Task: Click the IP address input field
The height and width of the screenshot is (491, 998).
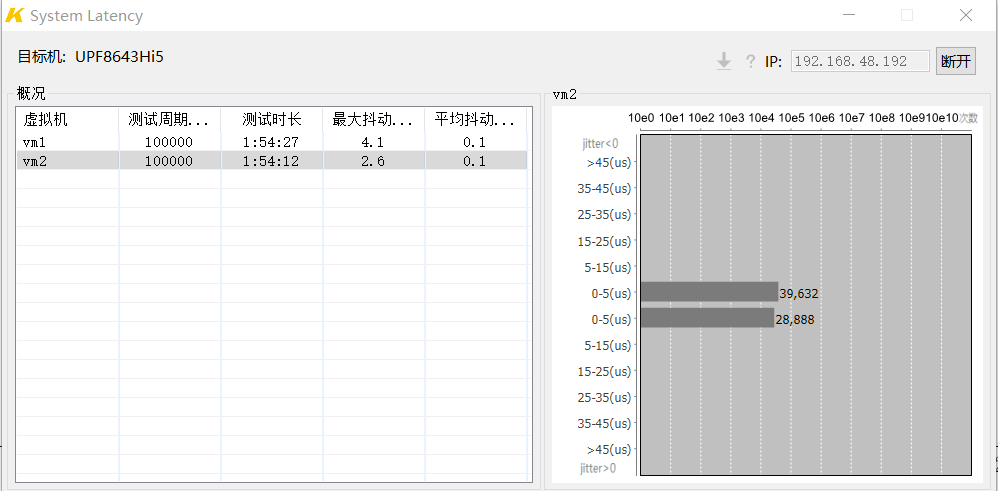Action: [x=860, y=62]
